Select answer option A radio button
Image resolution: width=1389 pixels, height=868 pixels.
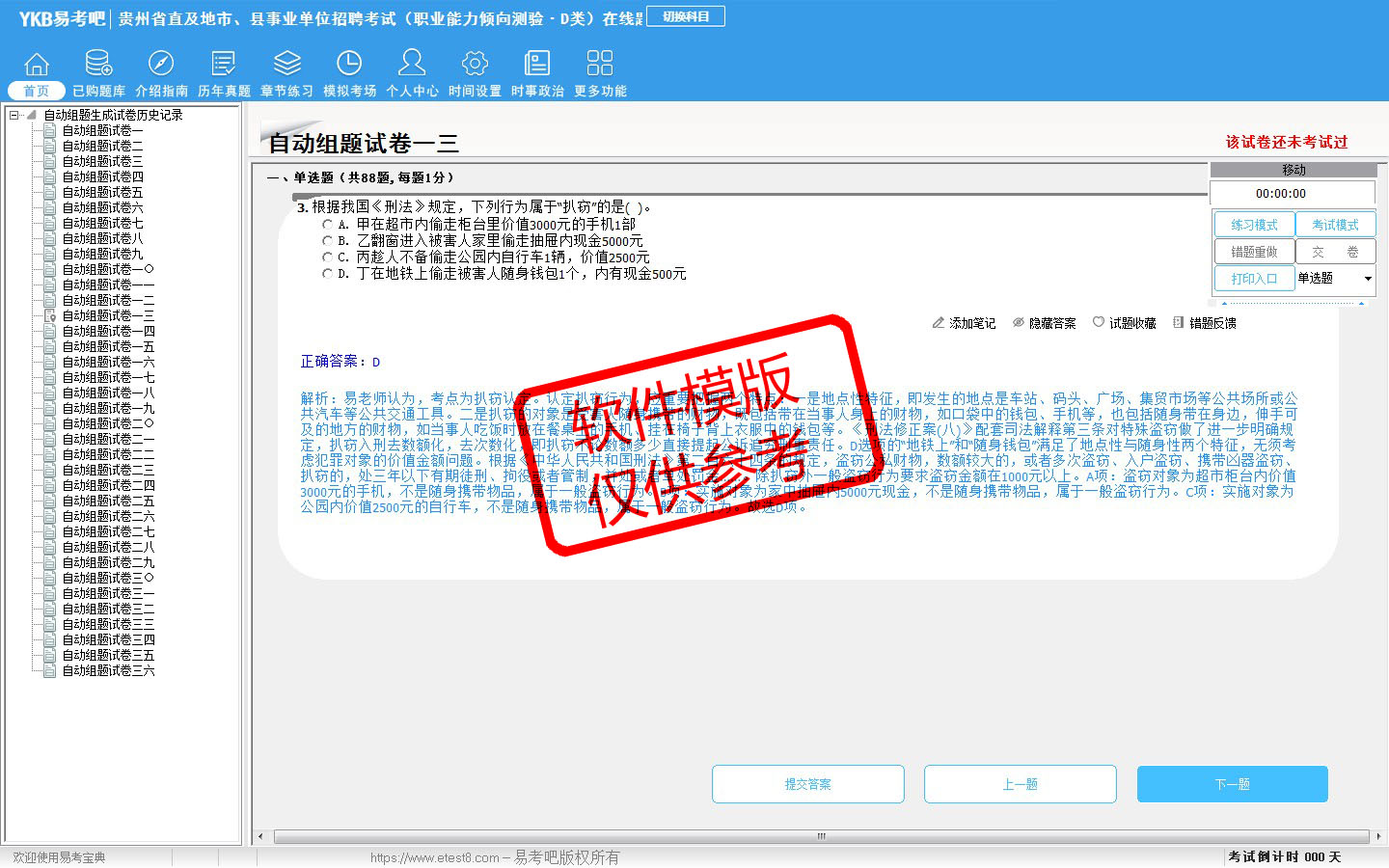pos(327,225)
